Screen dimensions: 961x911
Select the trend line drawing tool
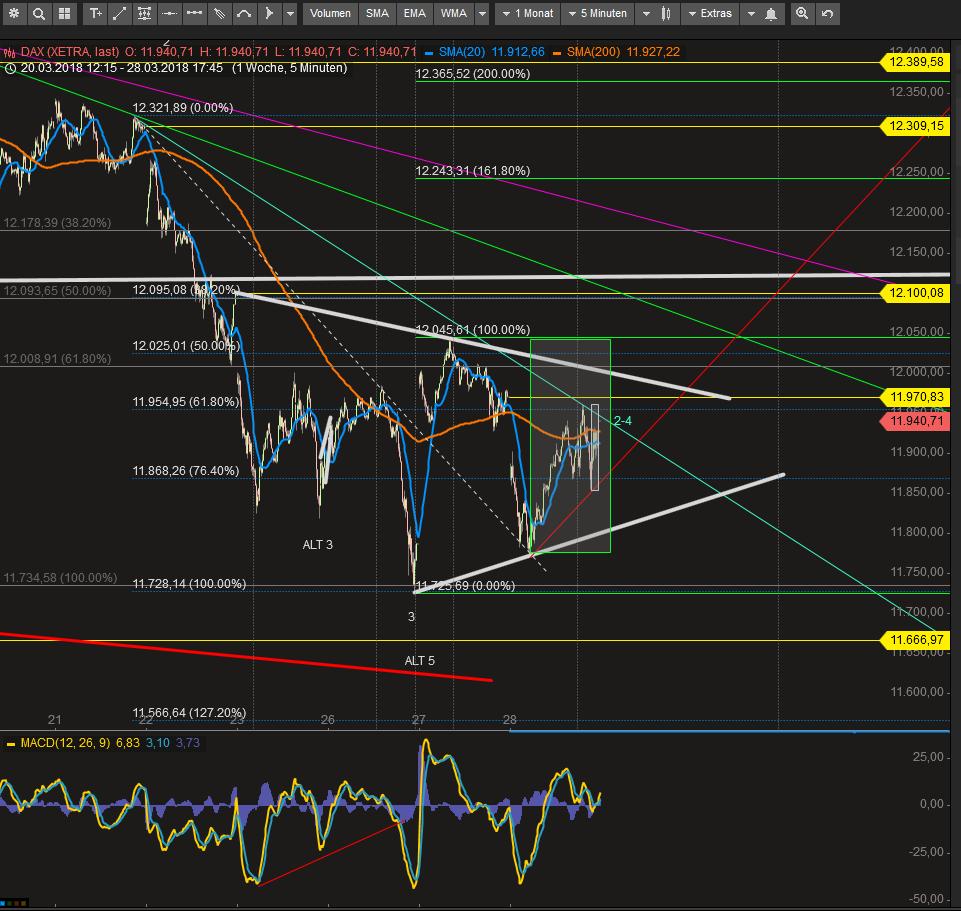120,13
